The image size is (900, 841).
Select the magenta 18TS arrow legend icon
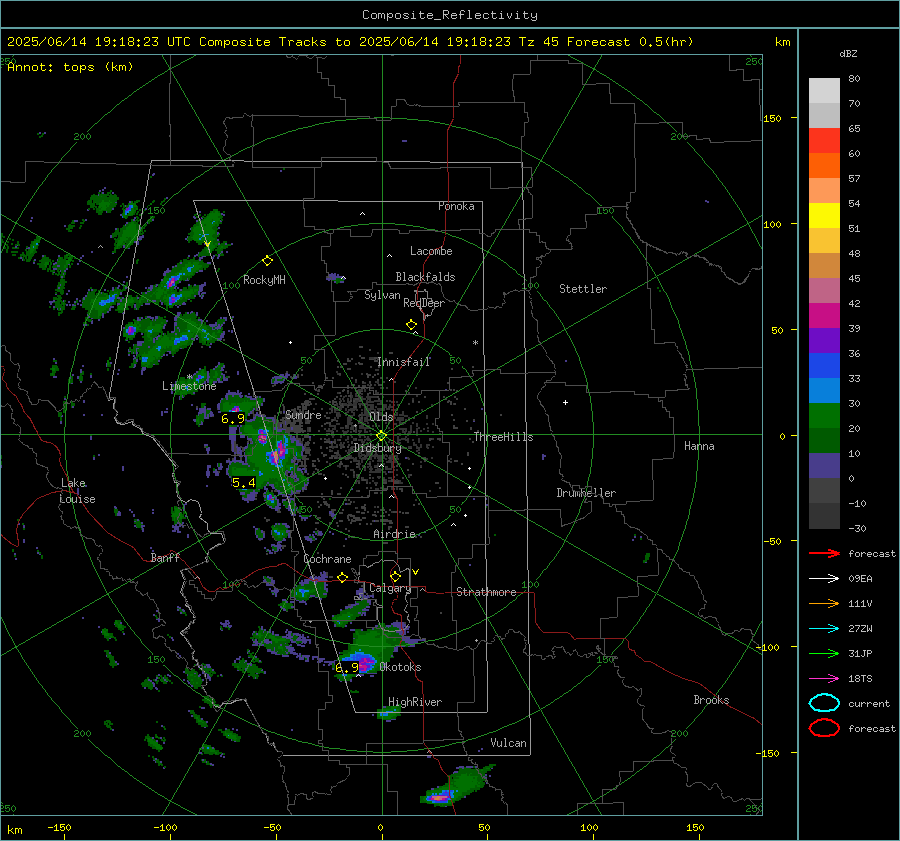tap(824, 679)
